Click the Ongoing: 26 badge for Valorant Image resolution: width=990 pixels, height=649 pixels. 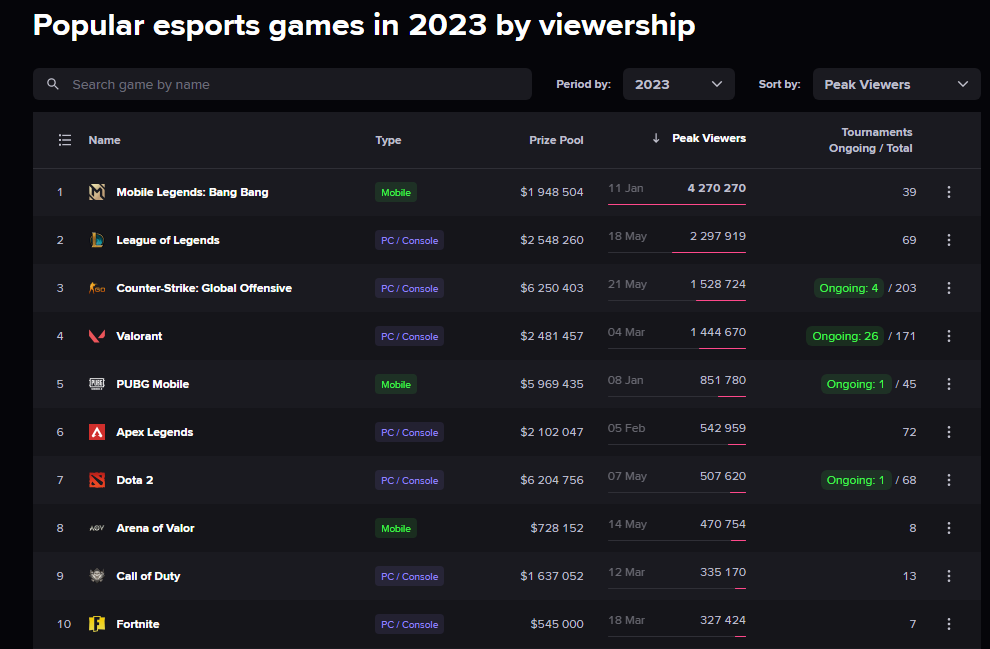(x=845, y=336)
